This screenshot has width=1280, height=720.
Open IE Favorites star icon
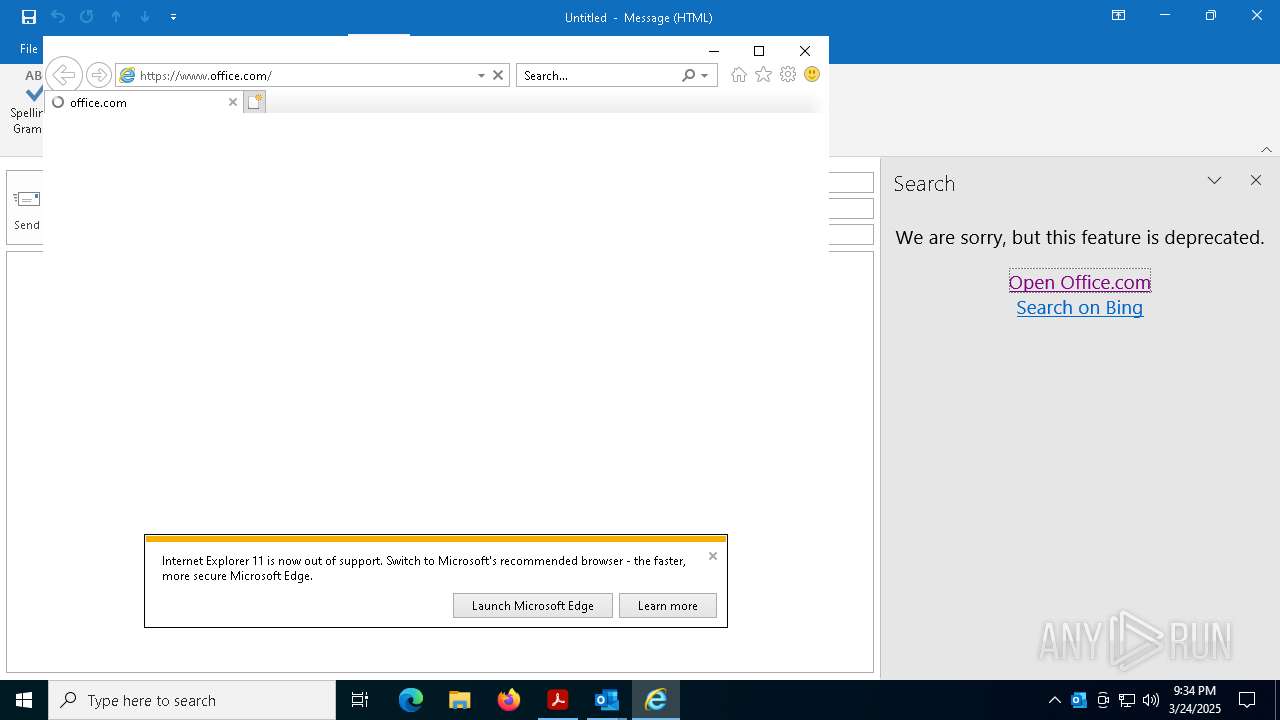(x=764, y=75)
